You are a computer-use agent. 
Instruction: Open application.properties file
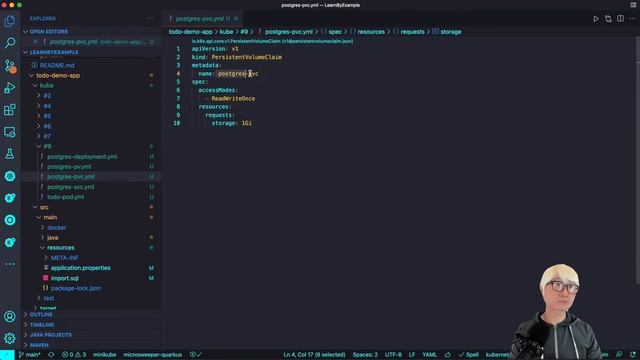click(80, 268)
